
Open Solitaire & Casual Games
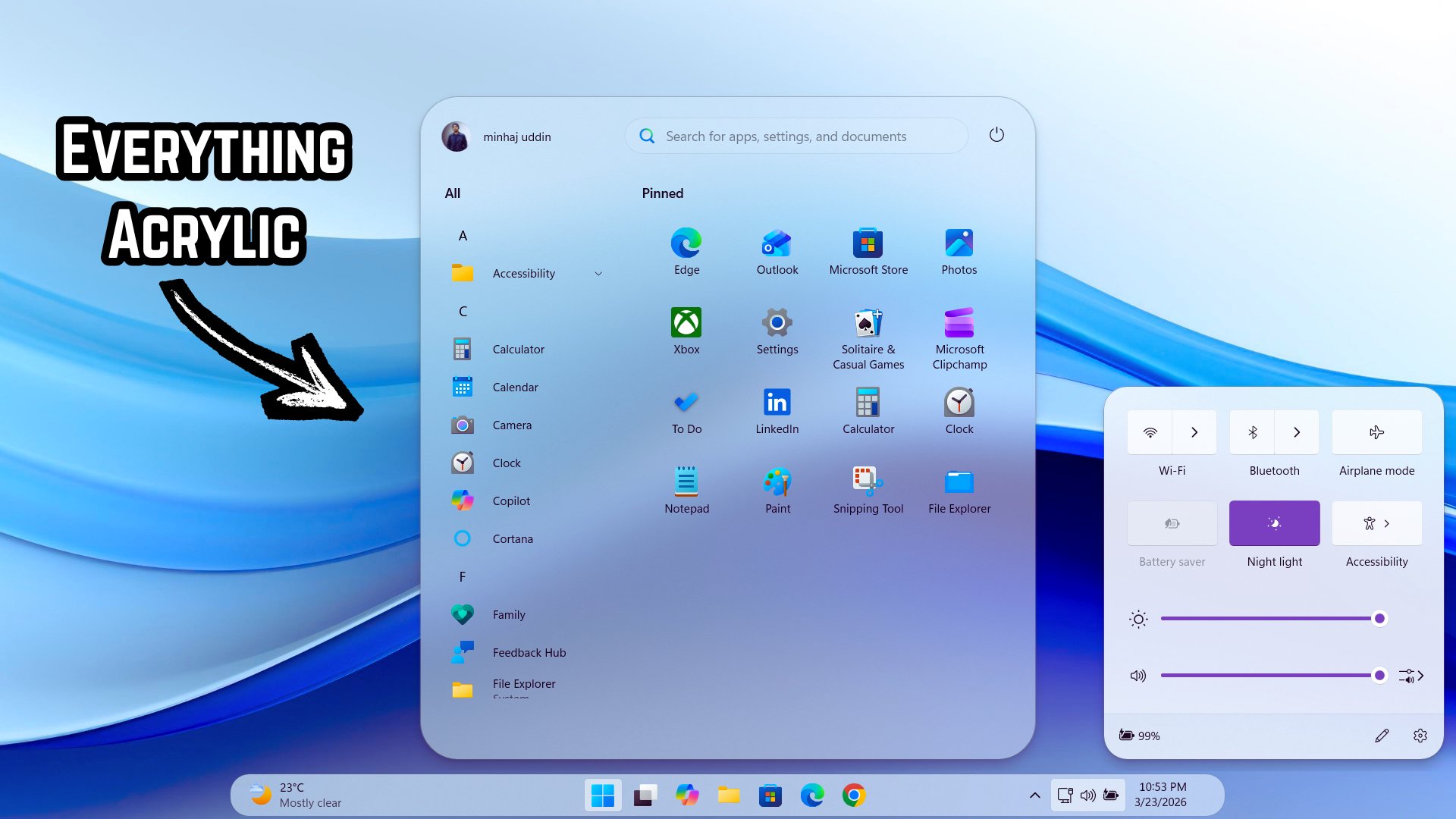[868, 338]
